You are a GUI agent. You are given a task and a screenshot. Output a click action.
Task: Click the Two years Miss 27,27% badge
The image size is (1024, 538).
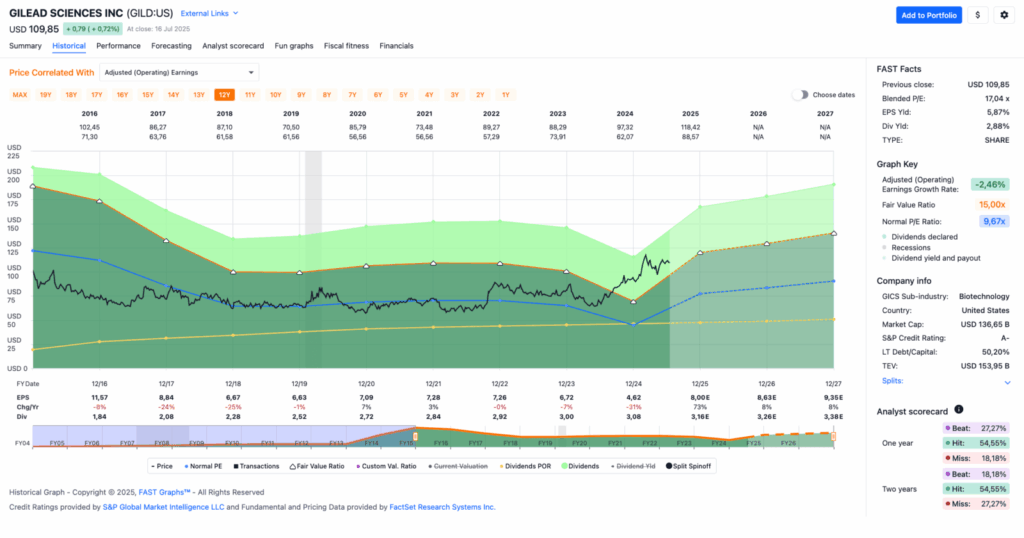coord(975,504)
